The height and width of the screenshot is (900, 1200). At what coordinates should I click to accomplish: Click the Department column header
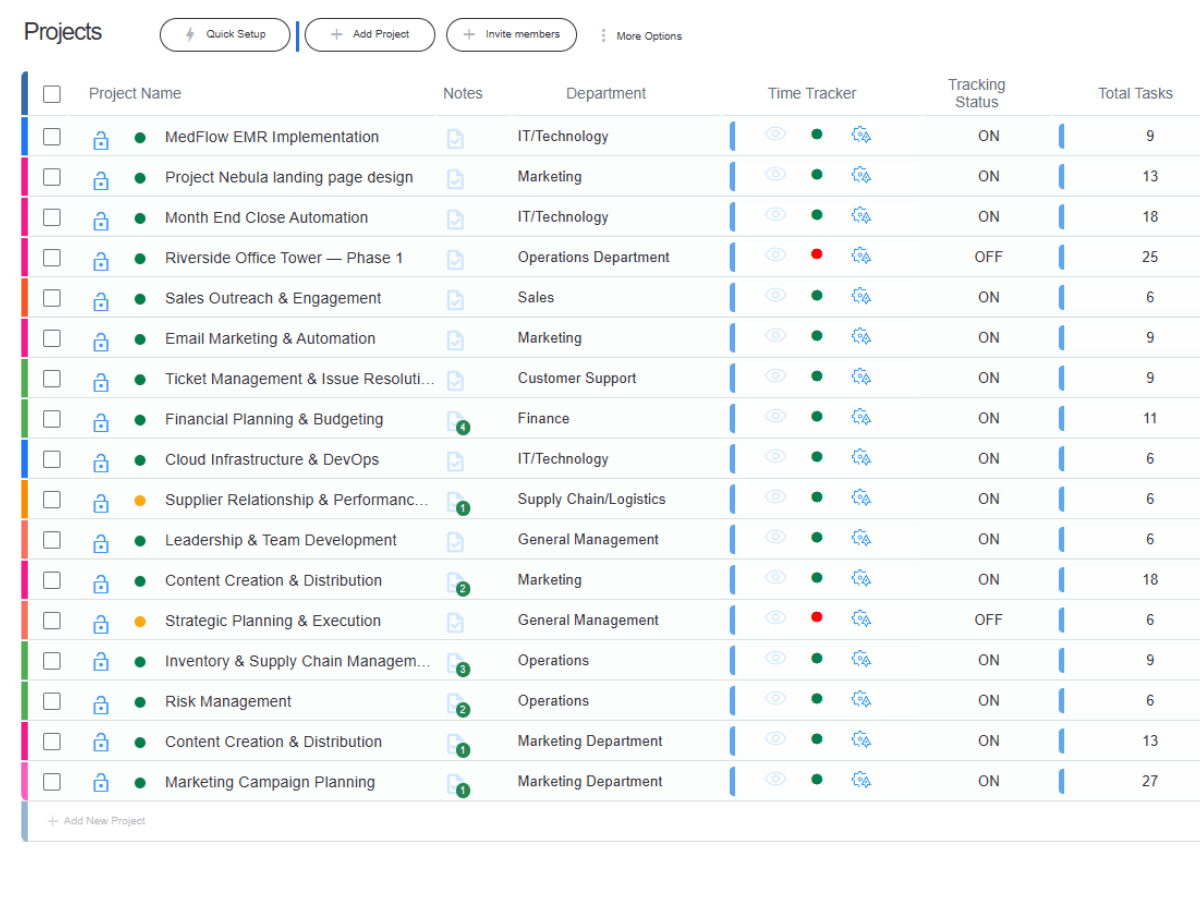click(x=606, y=93)
